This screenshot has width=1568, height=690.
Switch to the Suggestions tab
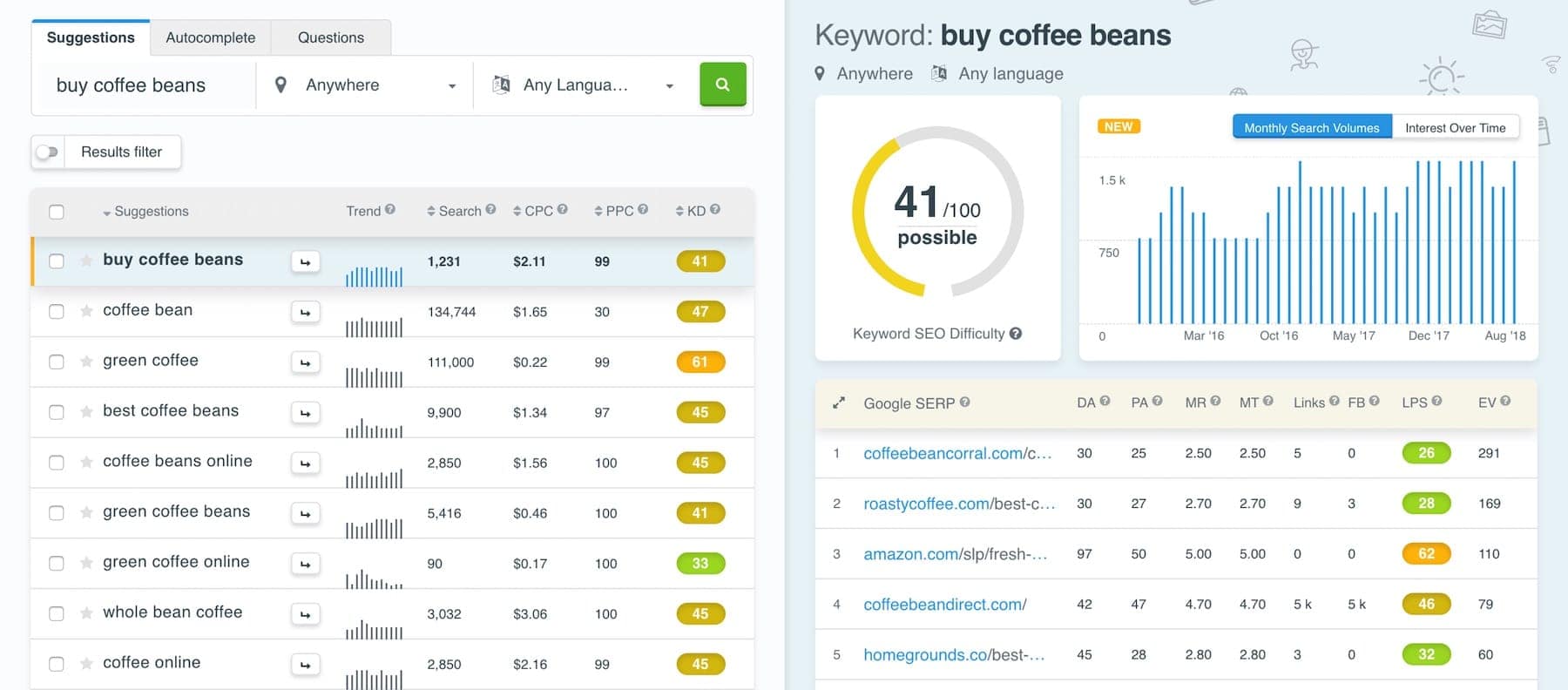pos(91,37)
